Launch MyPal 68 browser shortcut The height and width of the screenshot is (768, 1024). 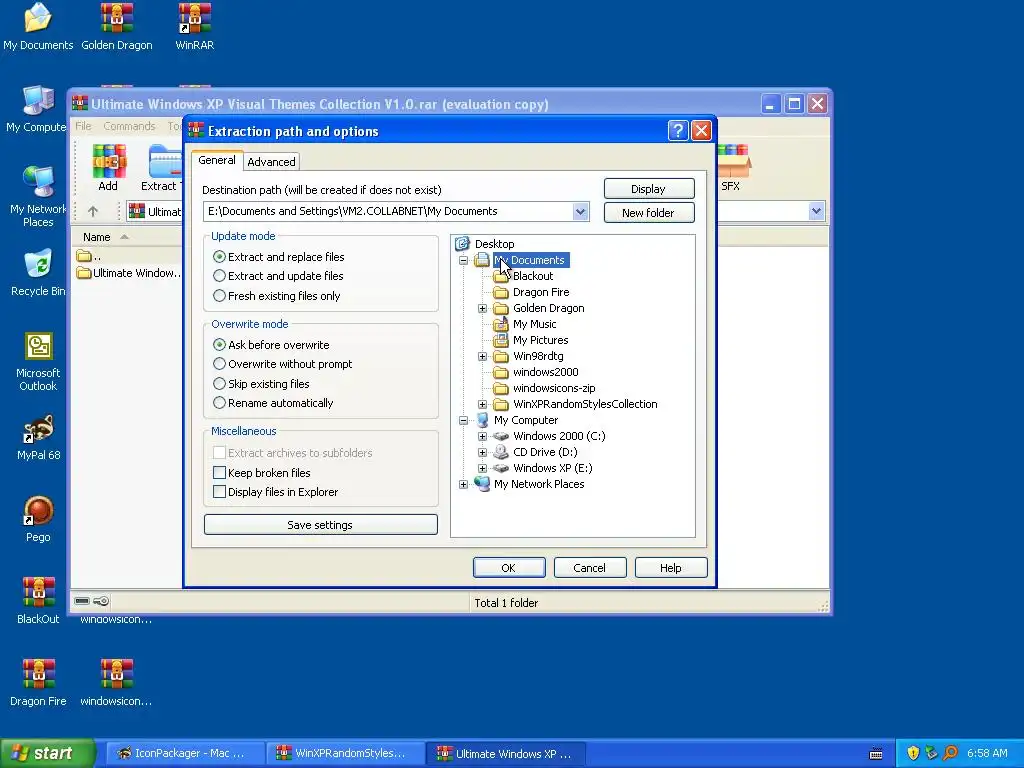[38, 438]
